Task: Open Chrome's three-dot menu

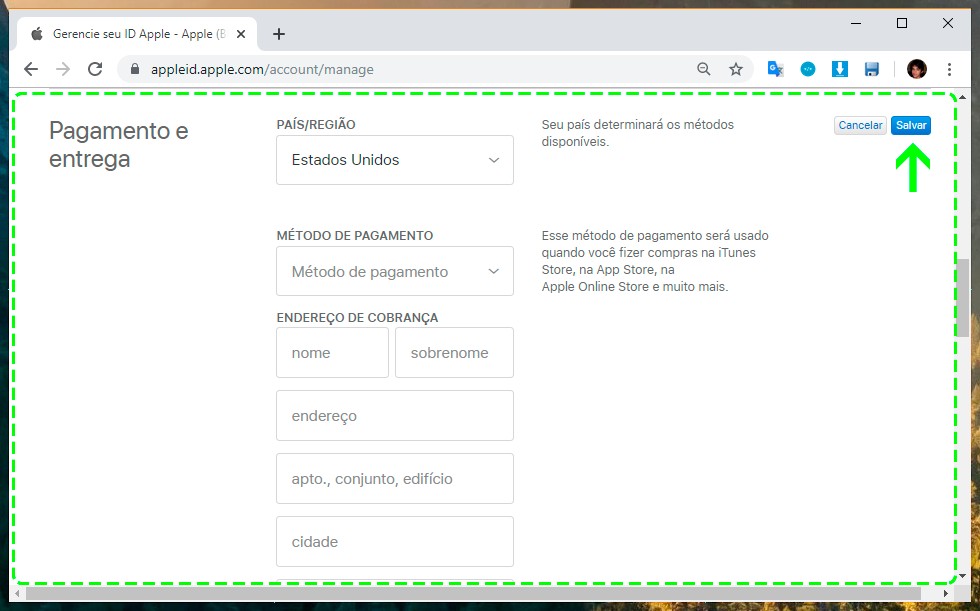Action: click(x=949, y=69)
